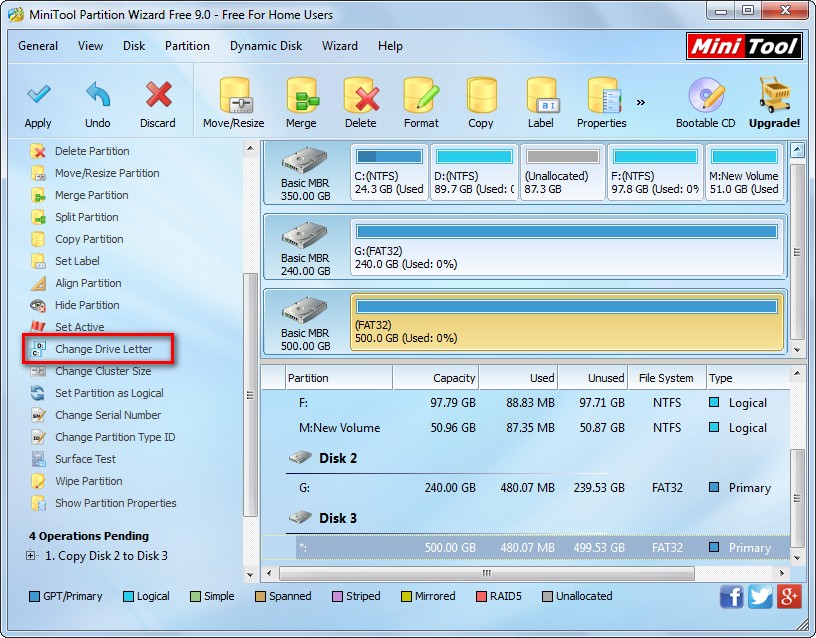Select the G: row under Disk 2
The height and width of the screenshot is (638, 816).
tap(526, 488)
